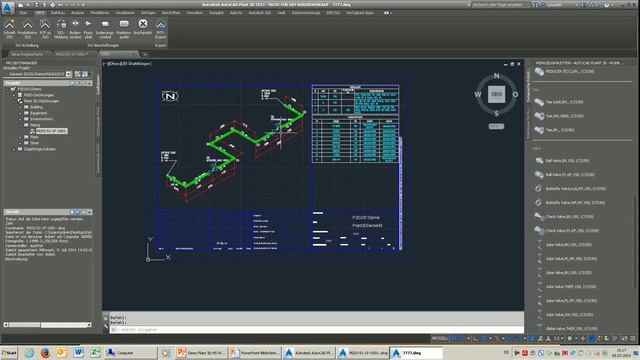
Task: Select Ball Valve,BV palette tool
Action: click(562, 160)
